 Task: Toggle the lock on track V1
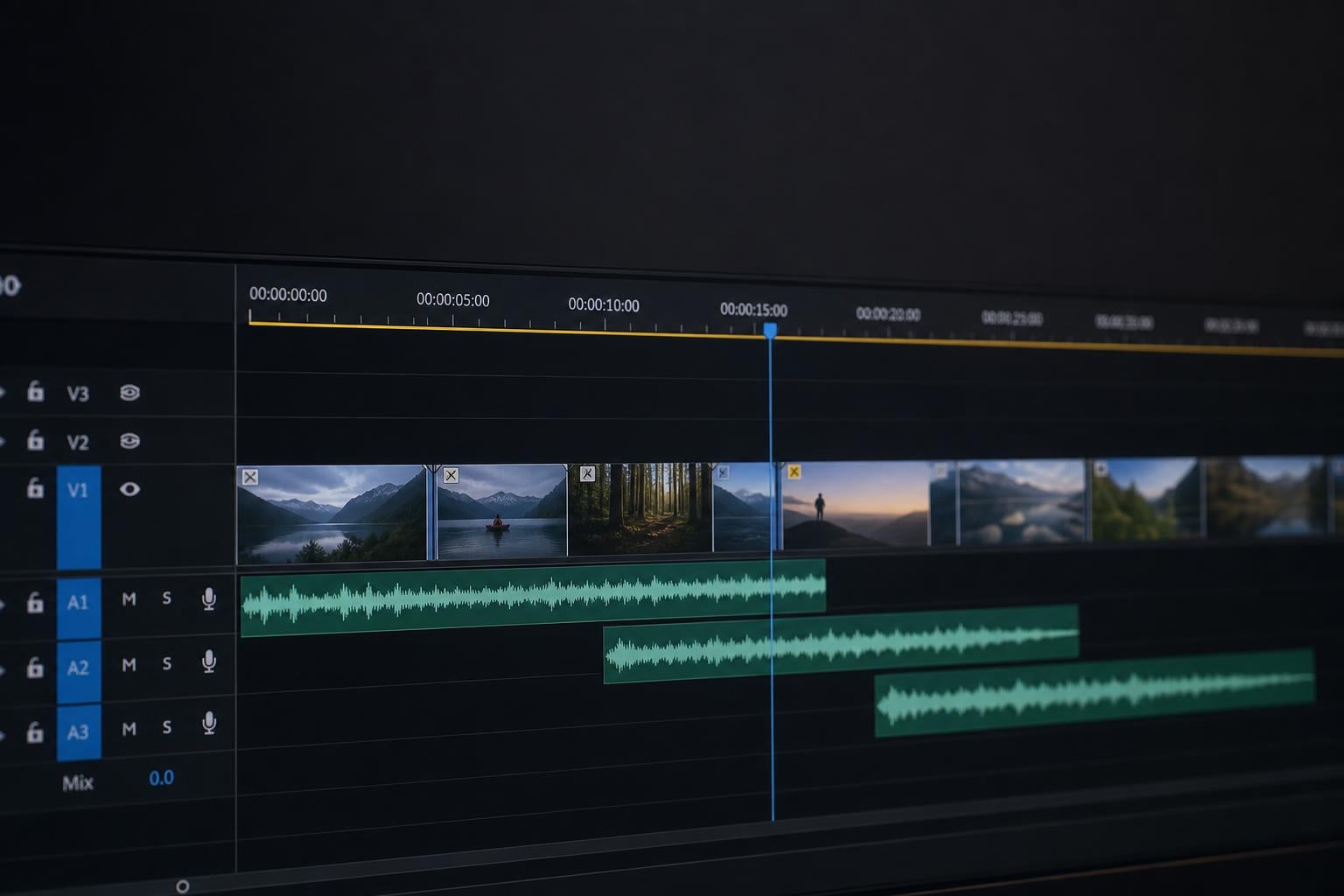(x=36, y=487)
